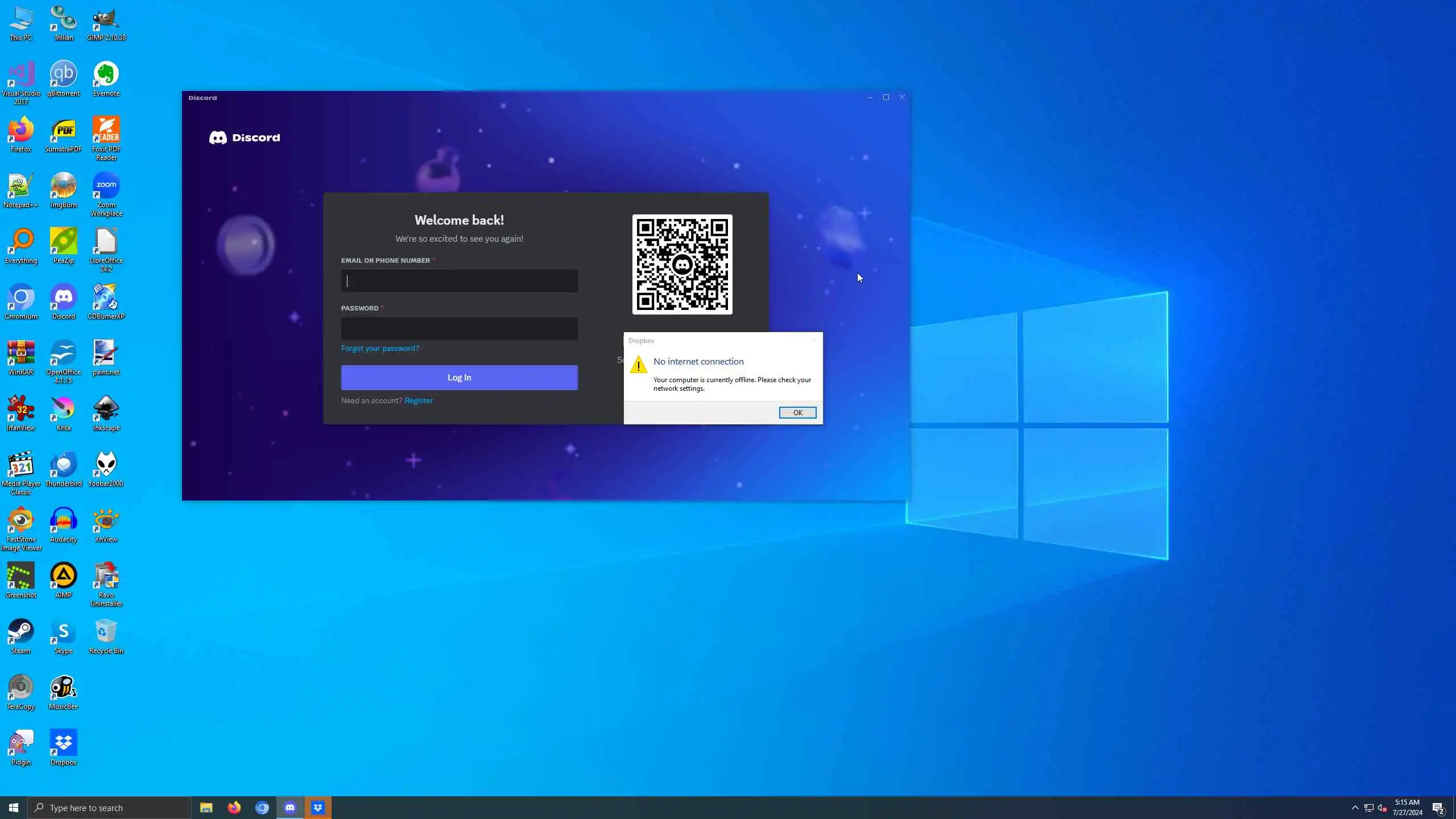Click the Log In button

pos(459,378)
